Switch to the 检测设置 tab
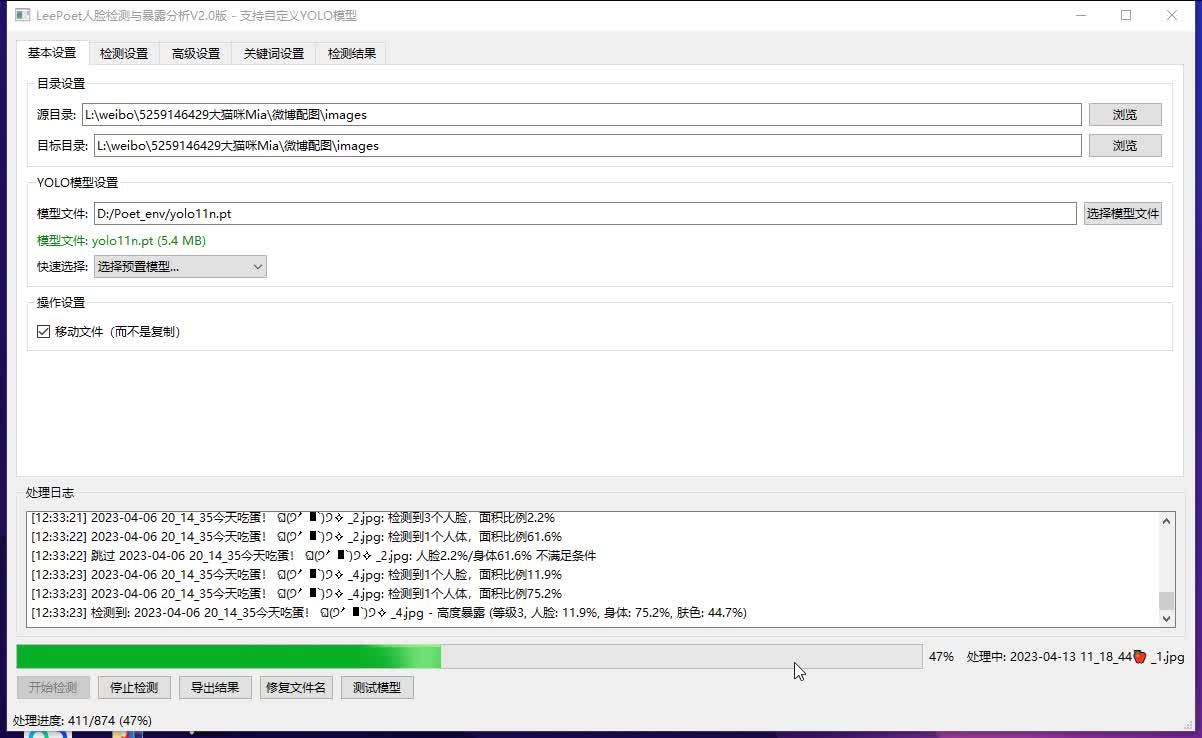 click(x=124, y=54)
